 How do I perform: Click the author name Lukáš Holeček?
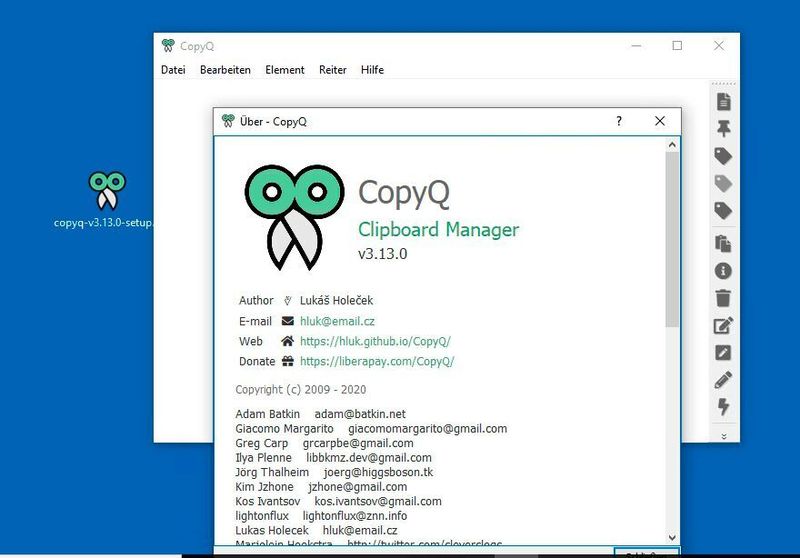(x=336, y=300)
